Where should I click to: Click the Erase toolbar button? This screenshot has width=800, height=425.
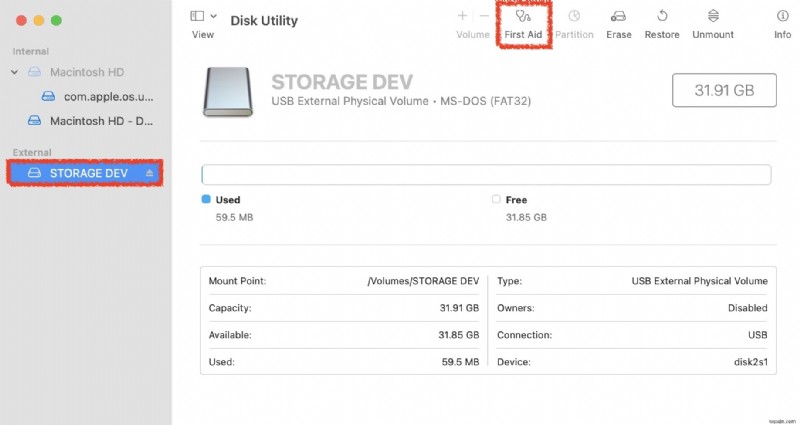[x=618, y=24]
